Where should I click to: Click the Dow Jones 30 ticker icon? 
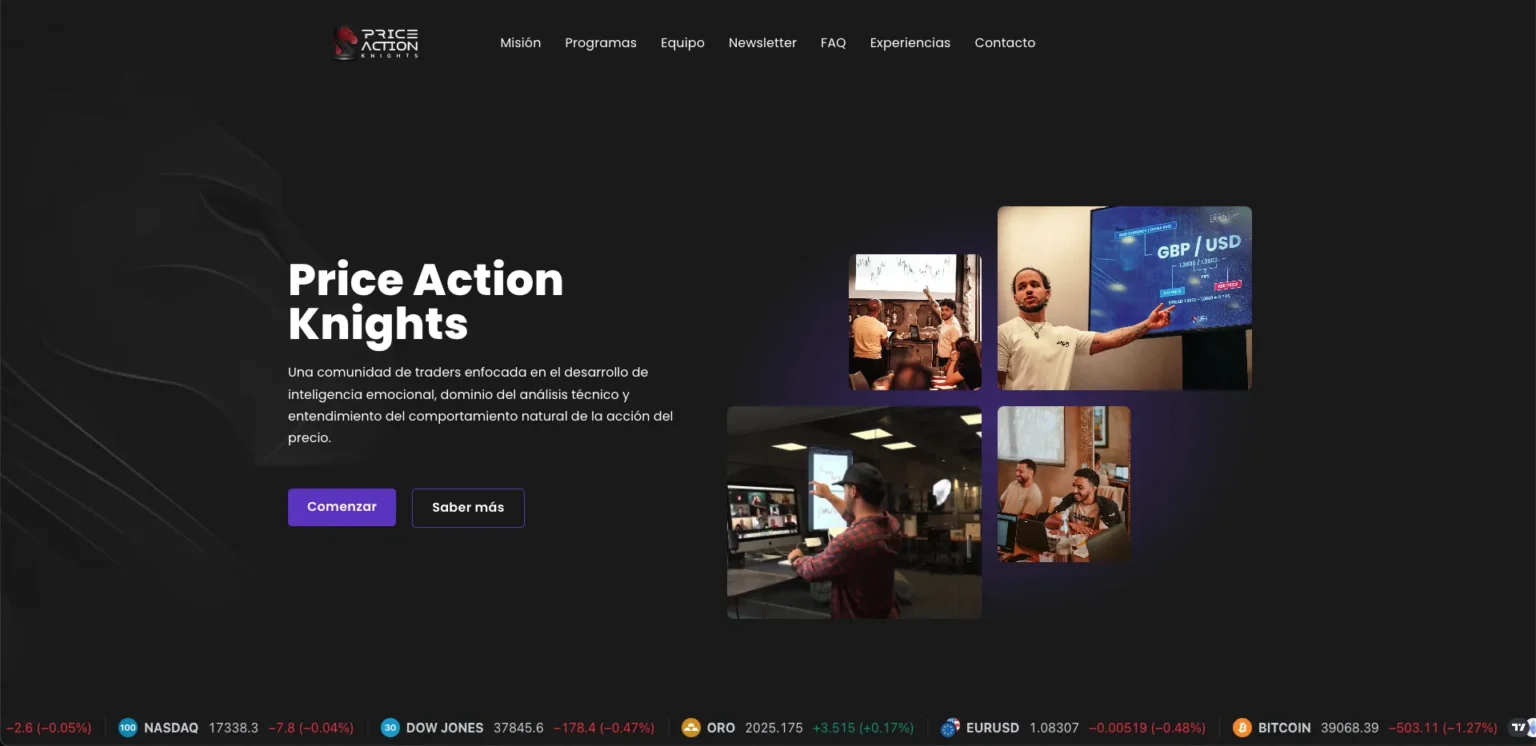point(390,728)
